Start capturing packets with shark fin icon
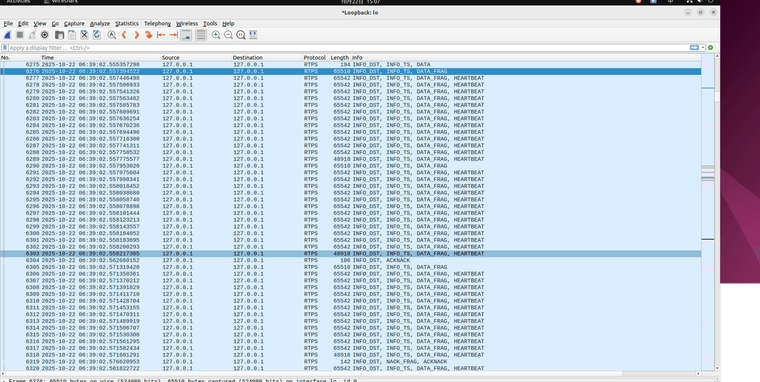This screenshot has width=760, height=382. [7, 35]
